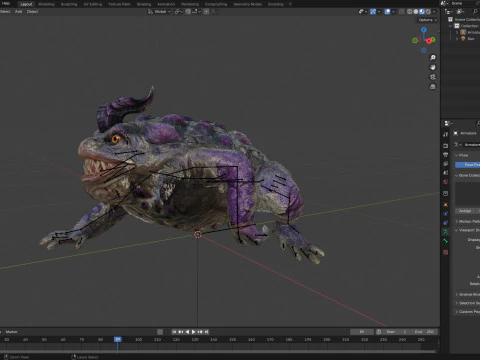Open the Physics properties tab icon
Image resolution: width=480 pixels, height=360 pixels.
coord(446,213)
